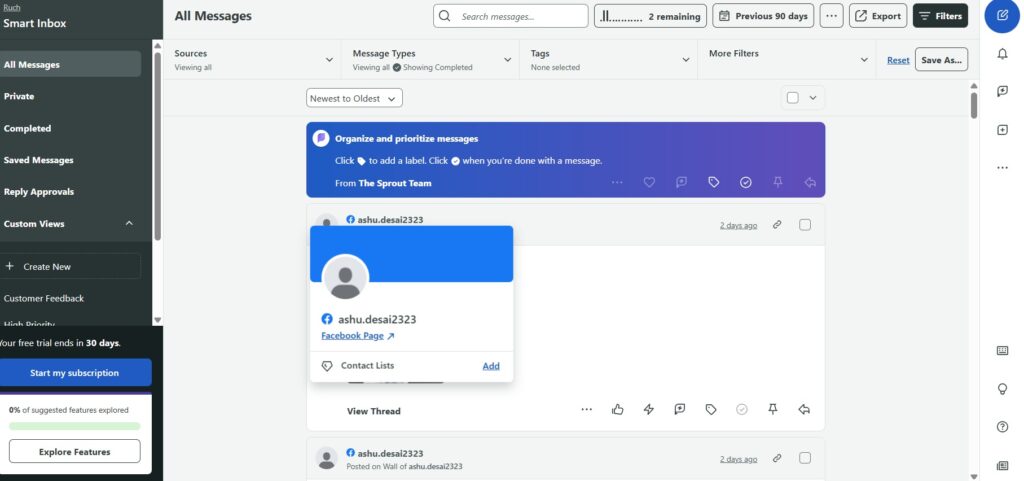
Task: Click checkmark icon on Sprout Team banner
Action: [x=746, y=183]
